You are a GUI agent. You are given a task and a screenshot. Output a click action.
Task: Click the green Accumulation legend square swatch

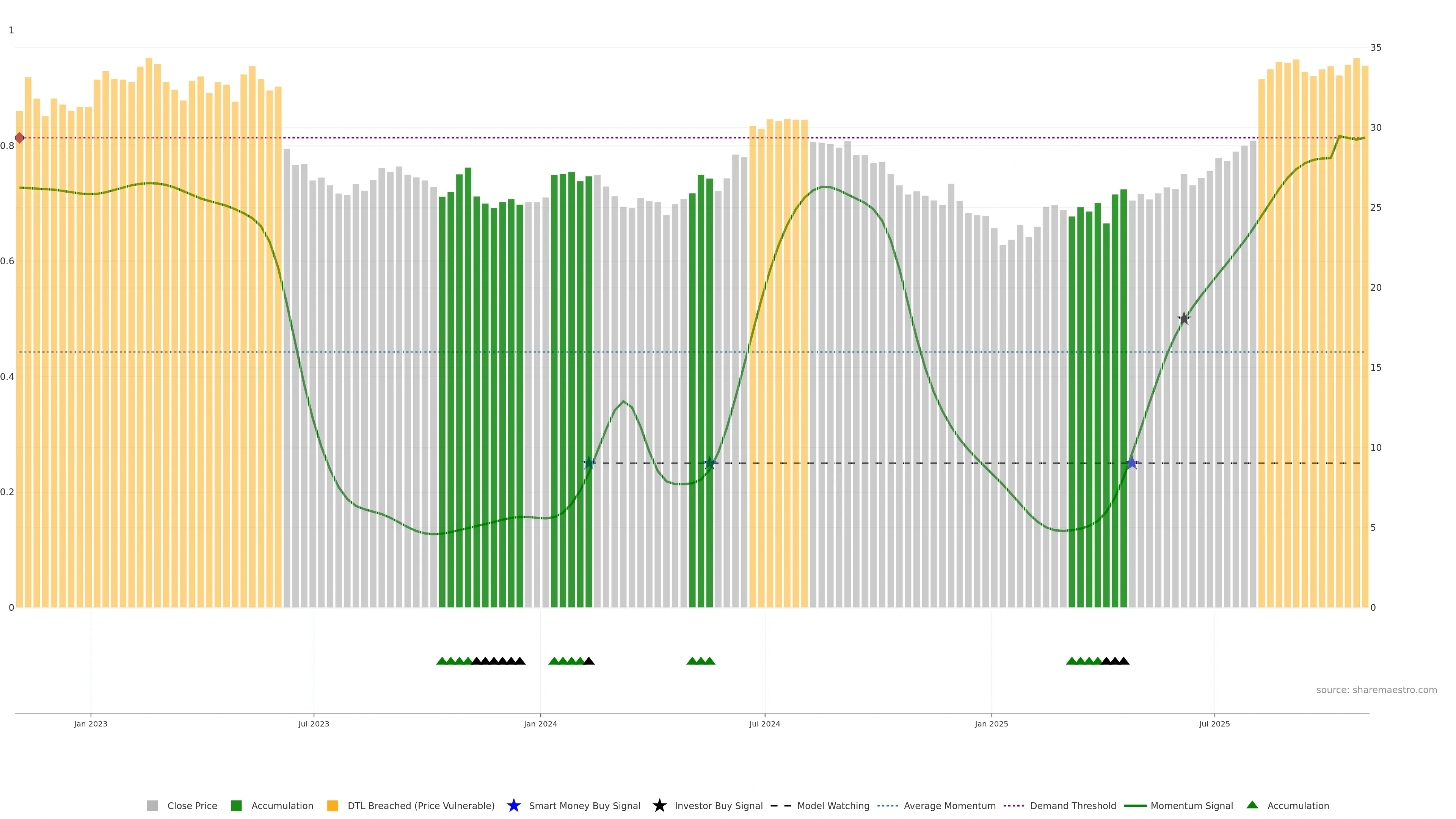236,806
